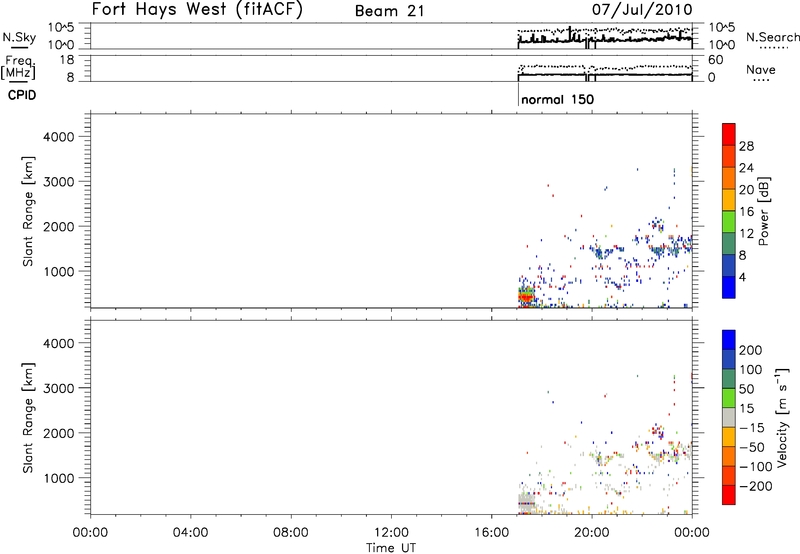The width and height of the screenshot is (800, 554).
Task: Click the date '07/Jul/2010'
Action: (642, 10)
